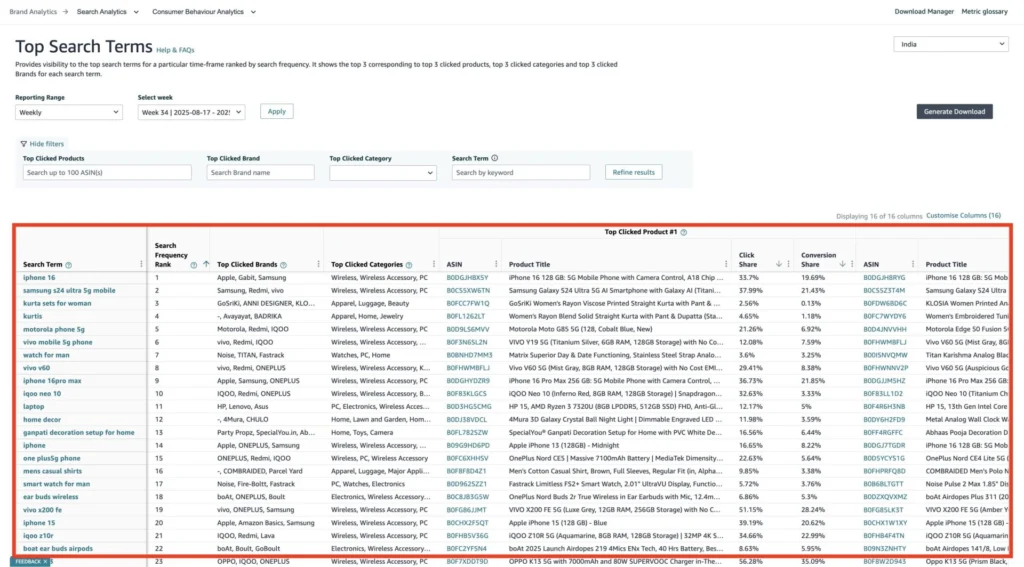Click Top Clicked Product #1 group header
Screen dimensions: 1024x567
641,232
